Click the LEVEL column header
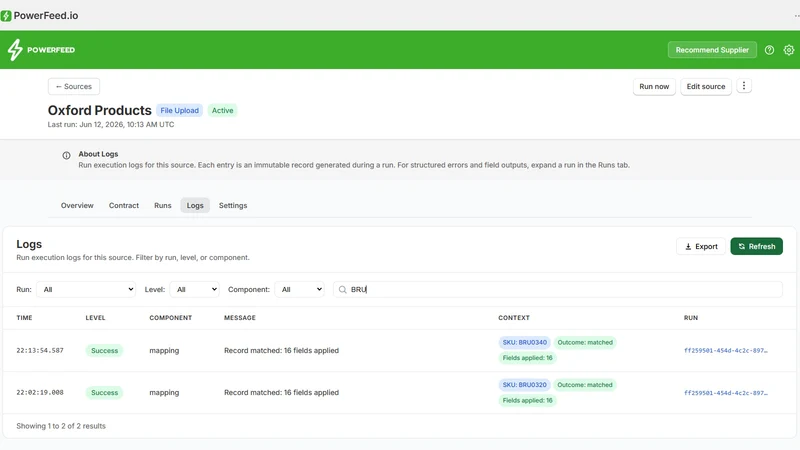Screen dimensions: 800x450 (x=95, y=318)
